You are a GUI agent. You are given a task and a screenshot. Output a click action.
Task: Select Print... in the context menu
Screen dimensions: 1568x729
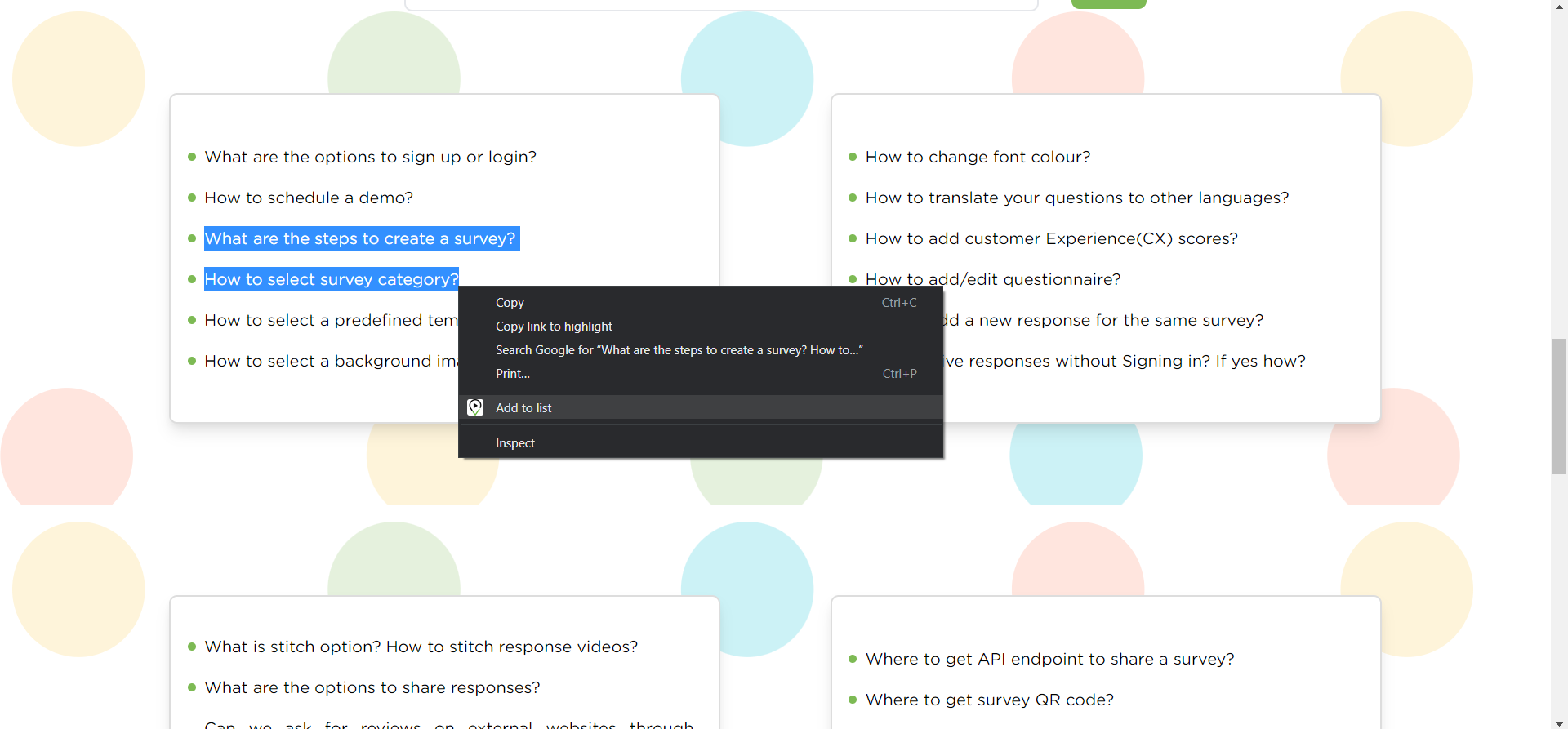pos(513,374)
